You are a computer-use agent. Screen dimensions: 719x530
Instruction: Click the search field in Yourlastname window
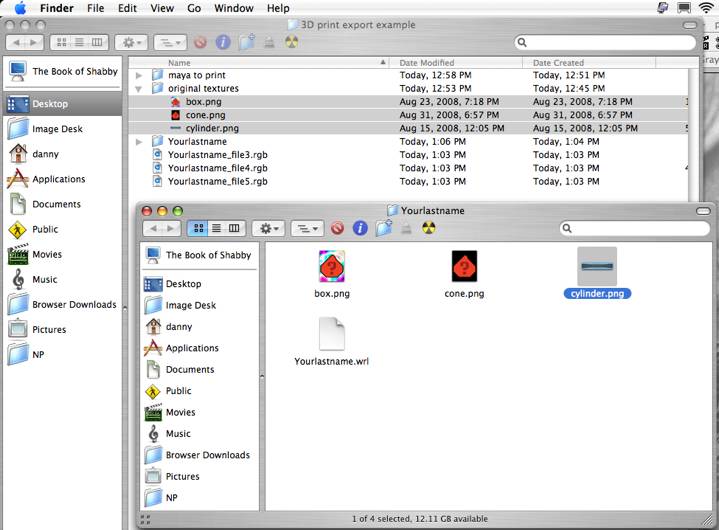coord(635,229)
